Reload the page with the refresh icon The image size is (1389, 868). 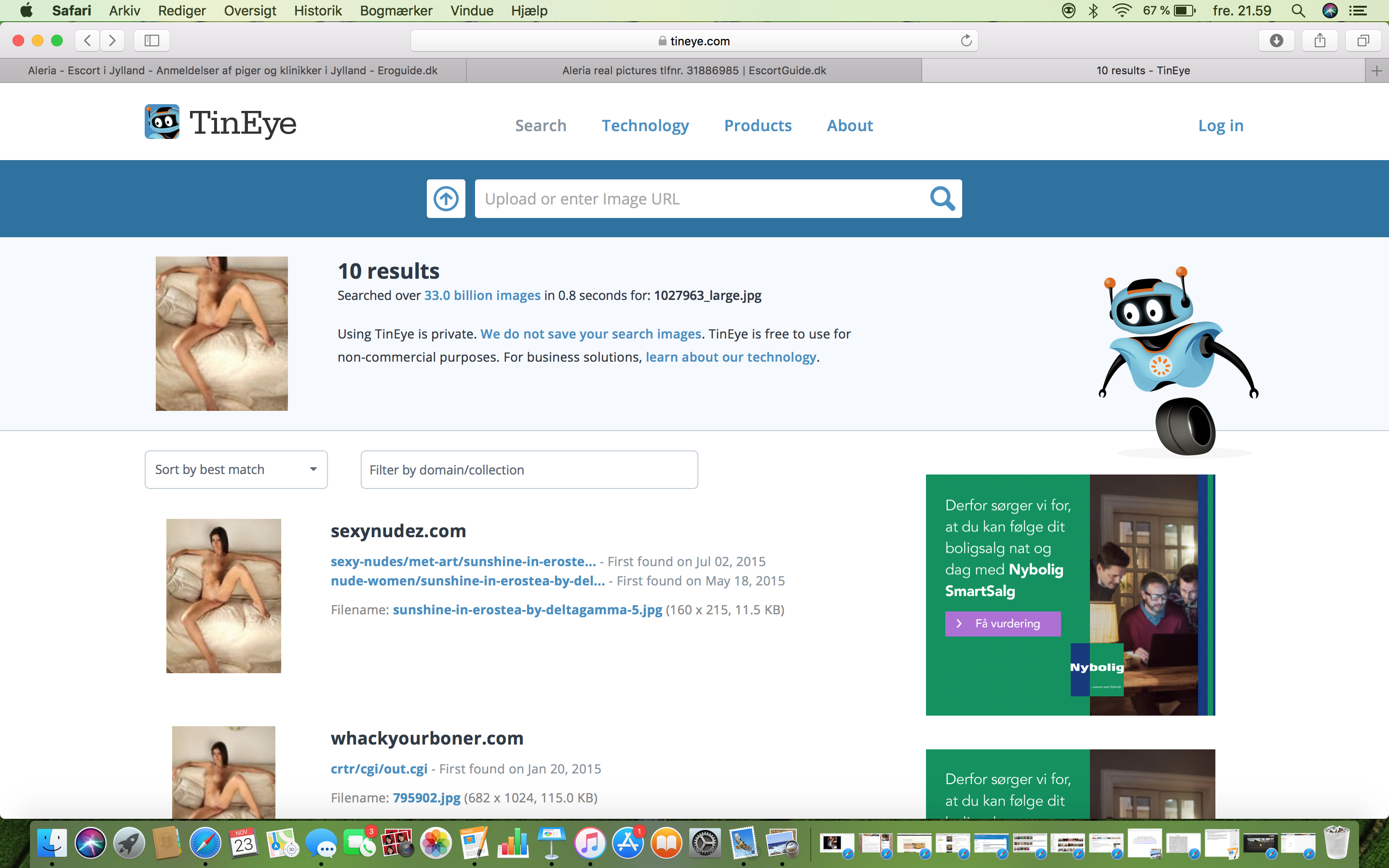click(x=966, y=40)
